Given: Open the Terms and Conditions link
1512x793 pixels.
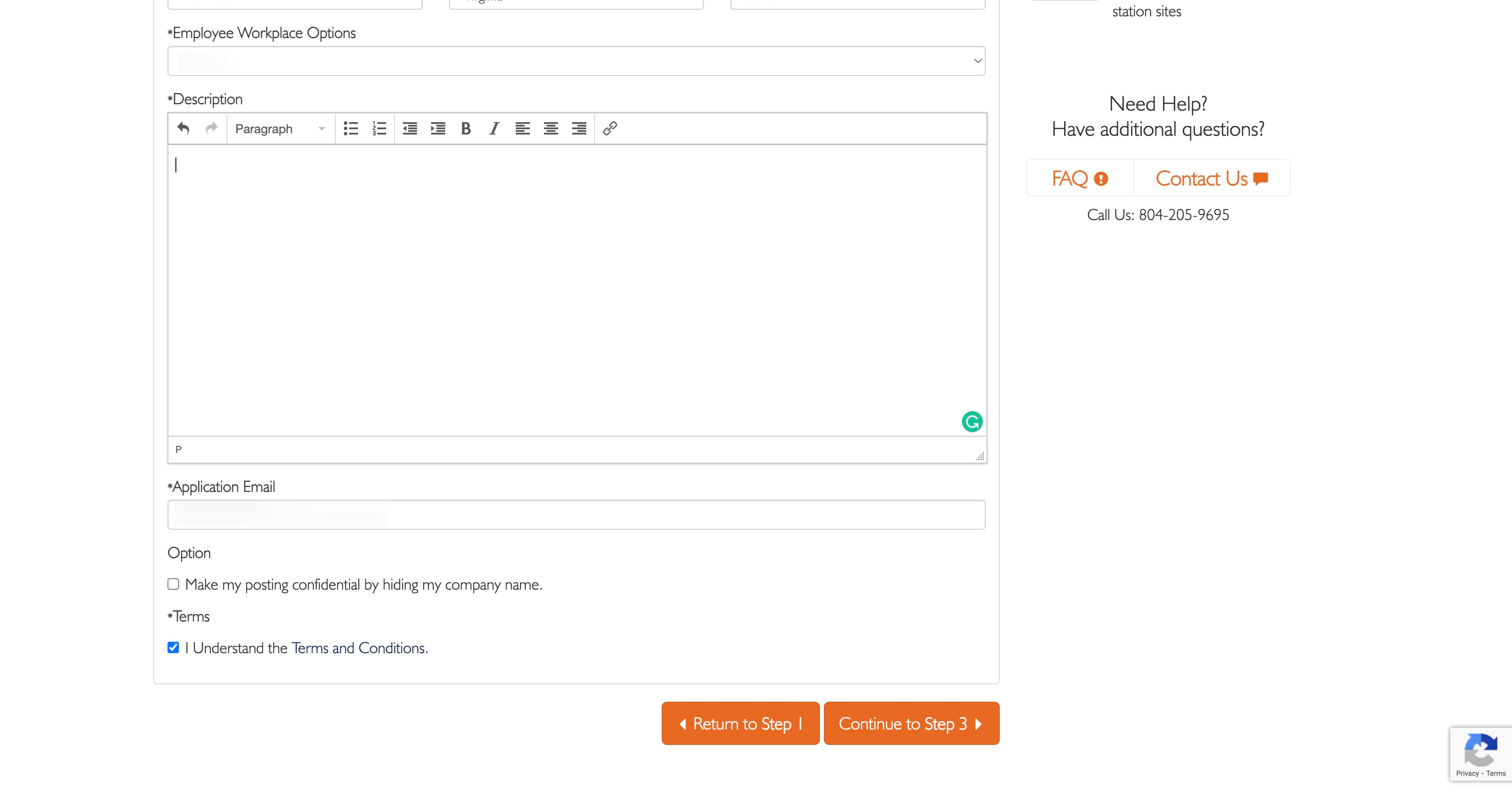Looking at the screenshot, I should (358, 648).
